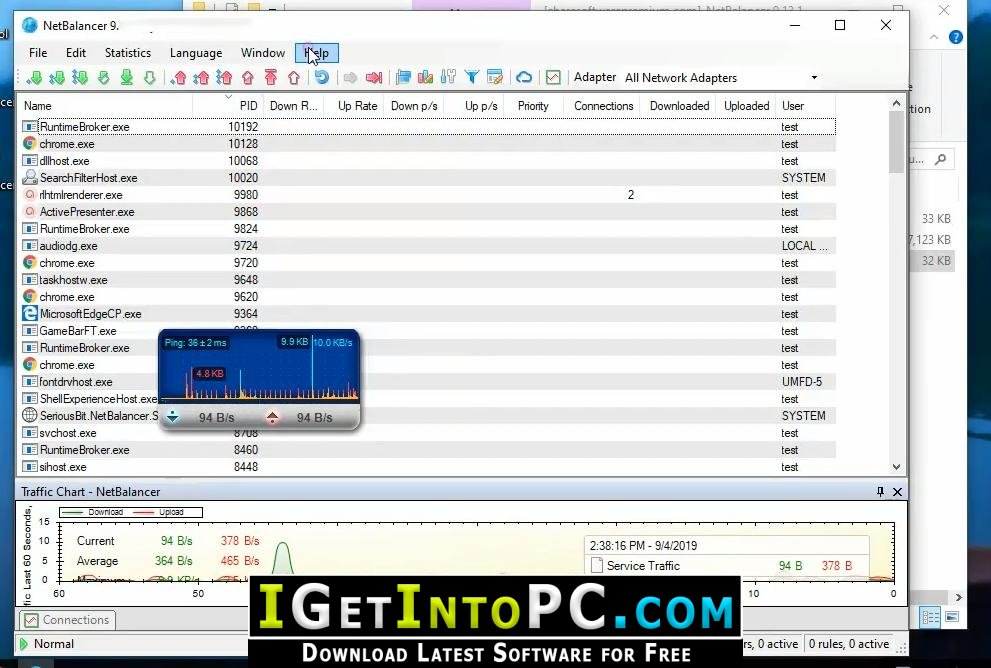
Task: Select the taskhostw.exe process row
Action: (x=429, y=280)
